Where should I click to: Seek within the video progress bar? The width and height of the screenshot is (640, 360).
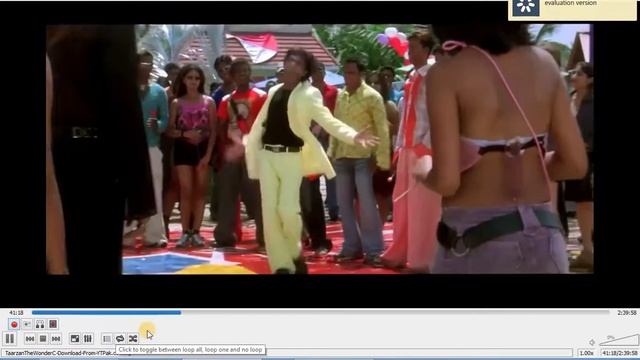320,313
